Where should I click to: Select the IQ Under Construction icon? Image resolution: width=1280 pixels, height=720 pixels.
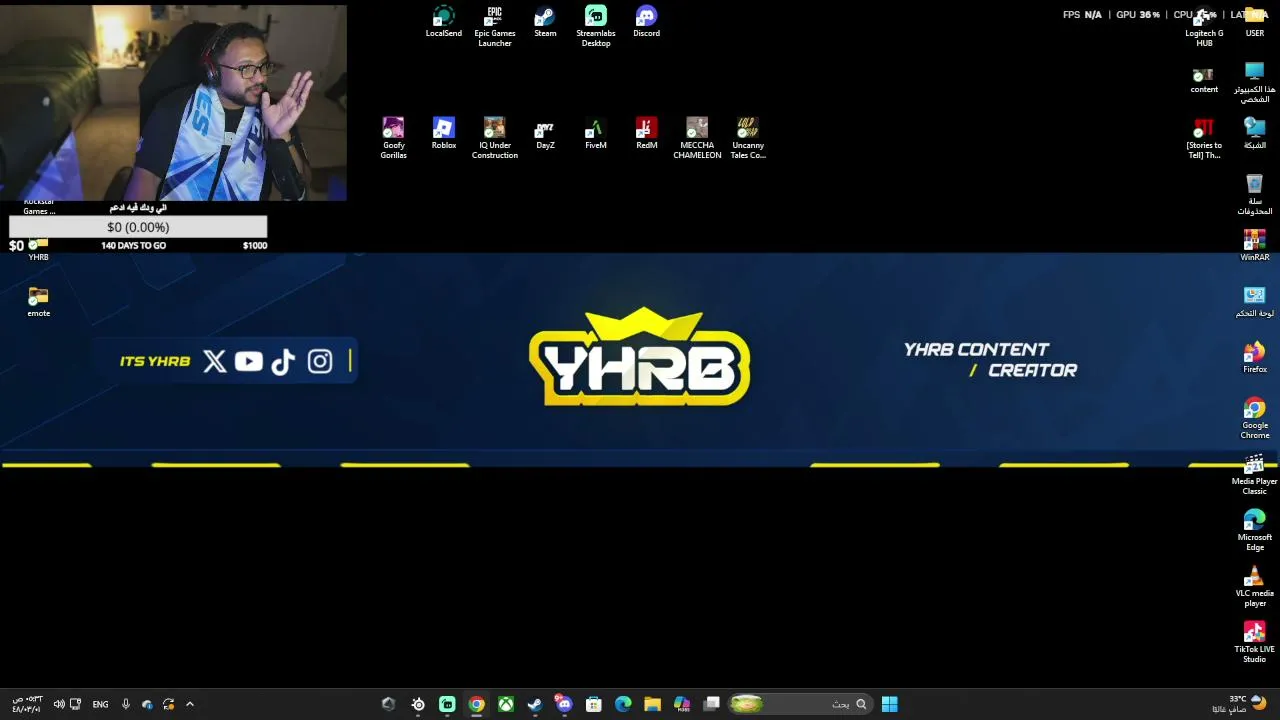tap(495, 139)
